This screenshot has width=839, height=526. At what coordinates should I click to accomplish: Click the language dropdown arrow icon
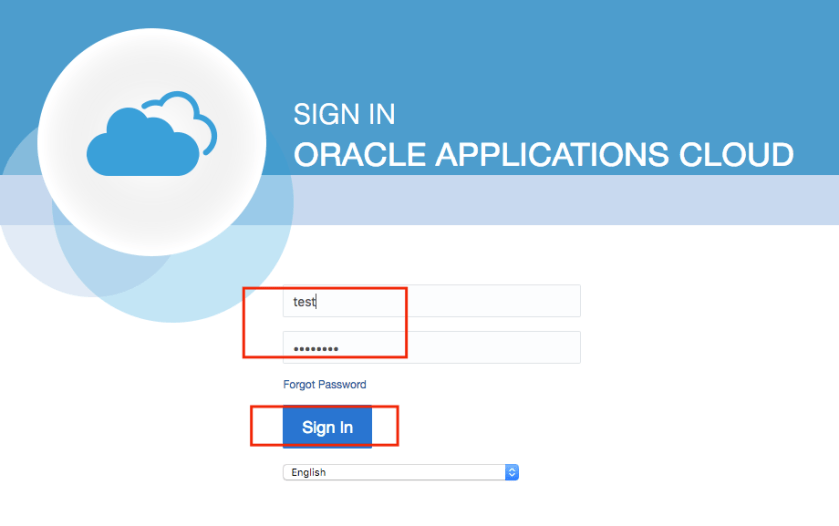tap(511, 472)
